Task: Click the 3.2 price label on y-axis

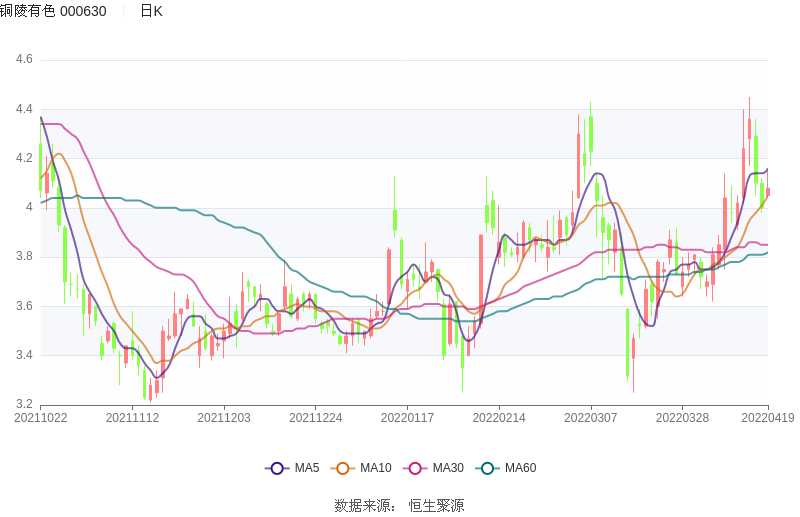Action: click(x=23, y=404)
